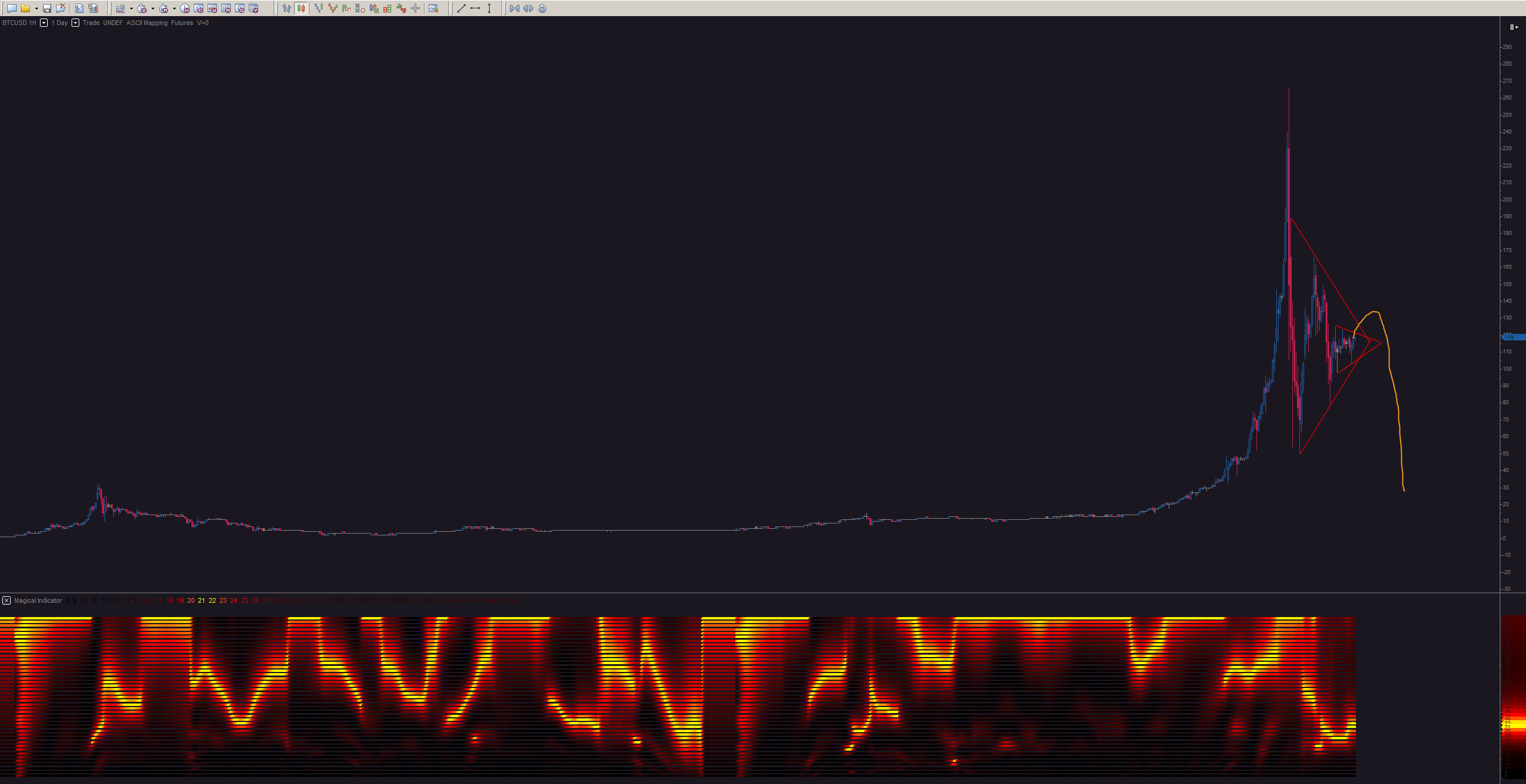Click the blue current price marker
Image resolution: width=1526 pixels, height=784 pixels.
[x=1513, y=337]
